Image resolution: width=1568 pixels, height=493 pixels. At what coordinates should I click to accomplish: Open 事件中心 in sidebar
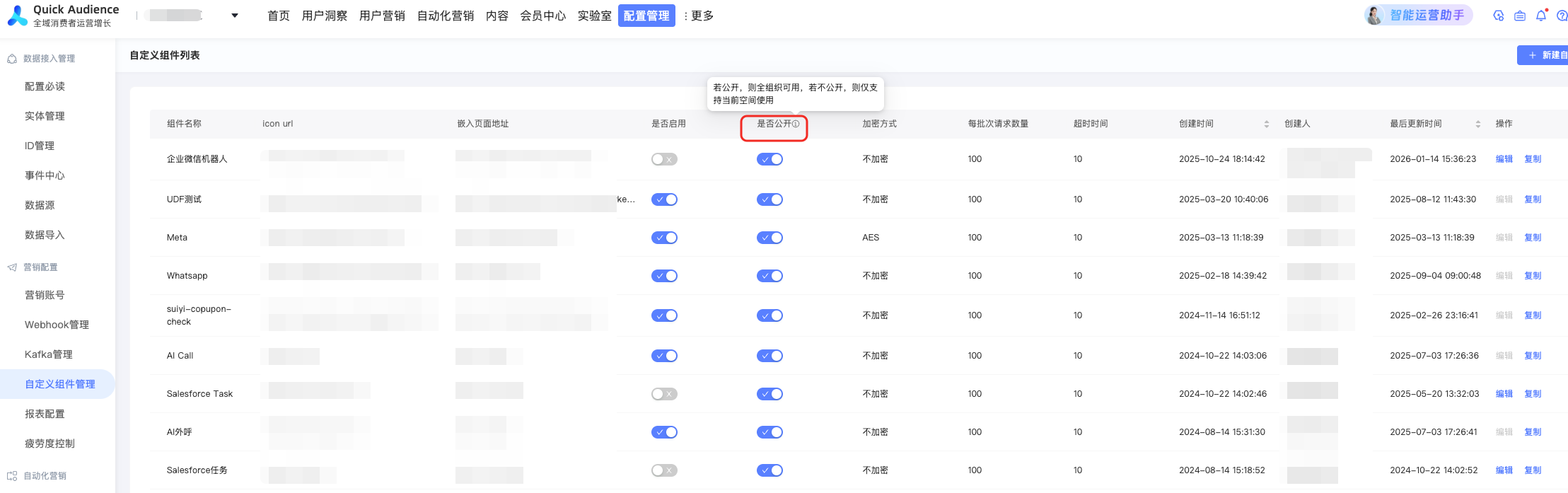click(x=45, y=175)
